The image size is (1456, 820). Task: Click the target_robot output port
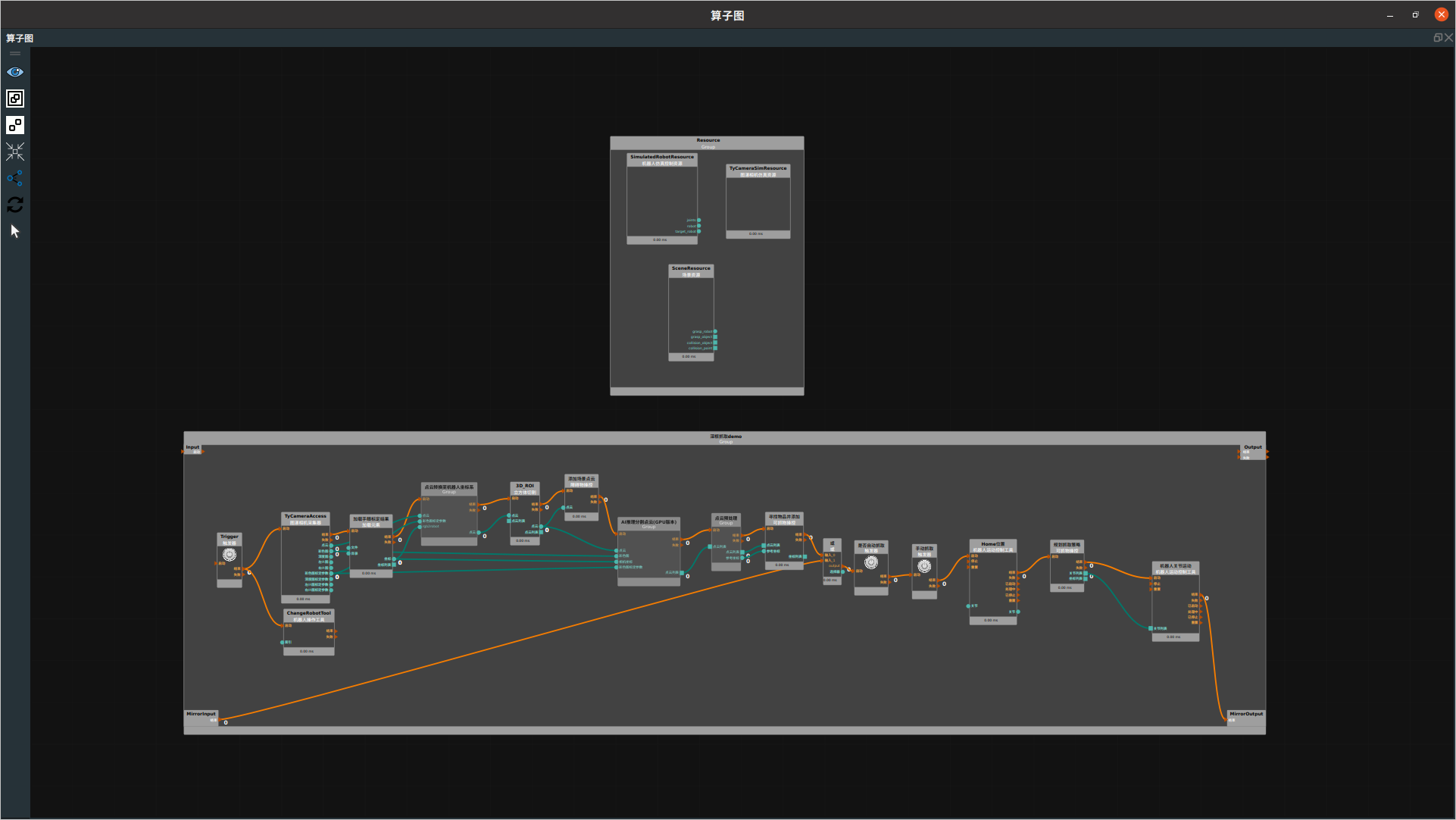pos(698,231)
